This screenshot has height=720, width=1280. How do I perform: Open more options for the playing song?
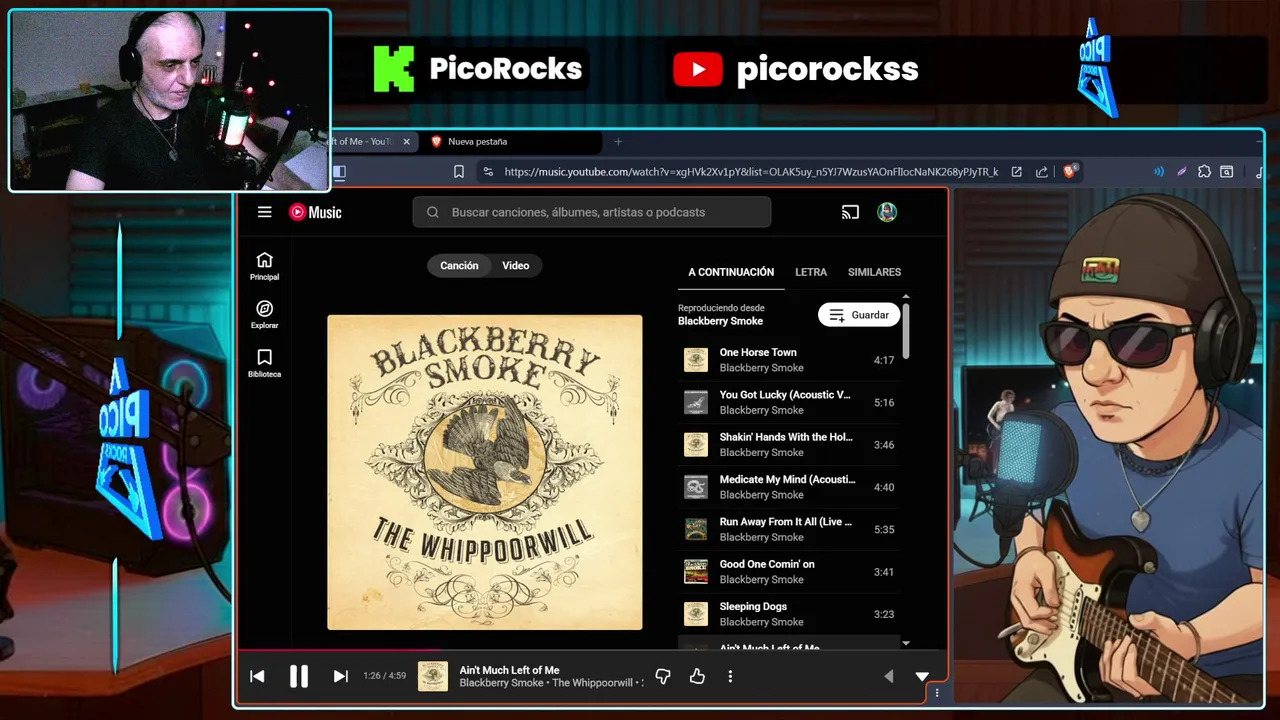point(730,677)
